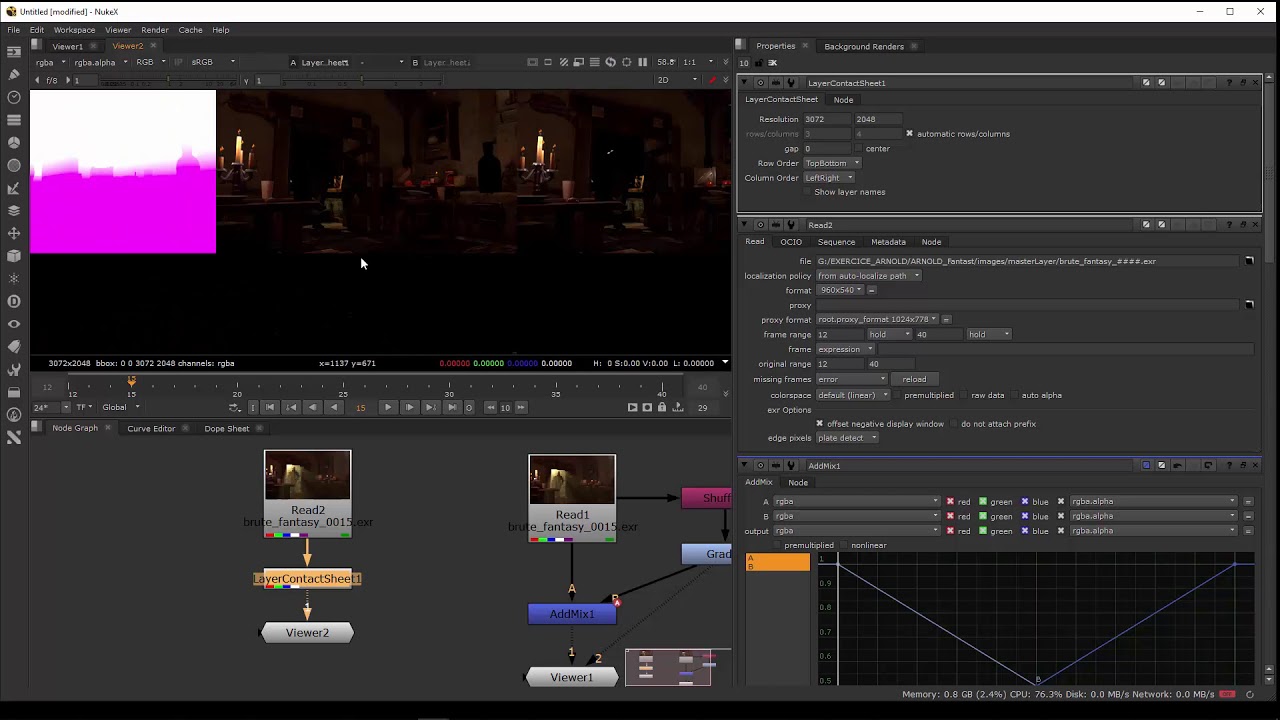This screenshot has width=1280, height=720.
Task: Open the Metadata tab of Read2
Action: (888, 241)
